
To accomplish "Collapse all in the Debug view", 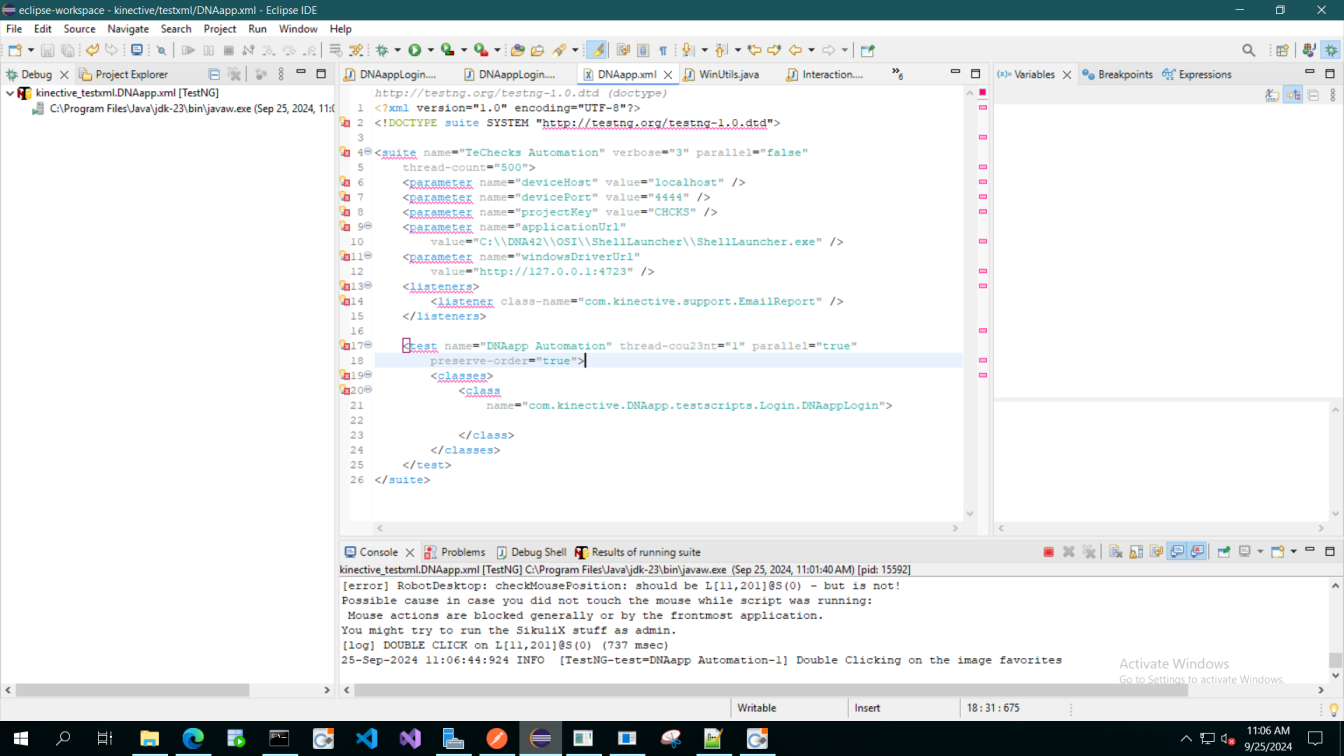I will click(x=214, y=74).
